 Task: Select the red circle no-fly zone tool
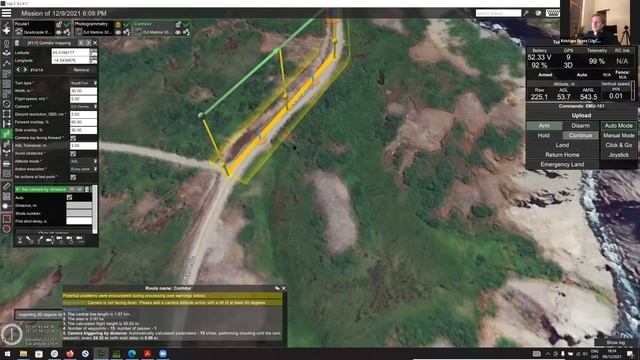7,229
